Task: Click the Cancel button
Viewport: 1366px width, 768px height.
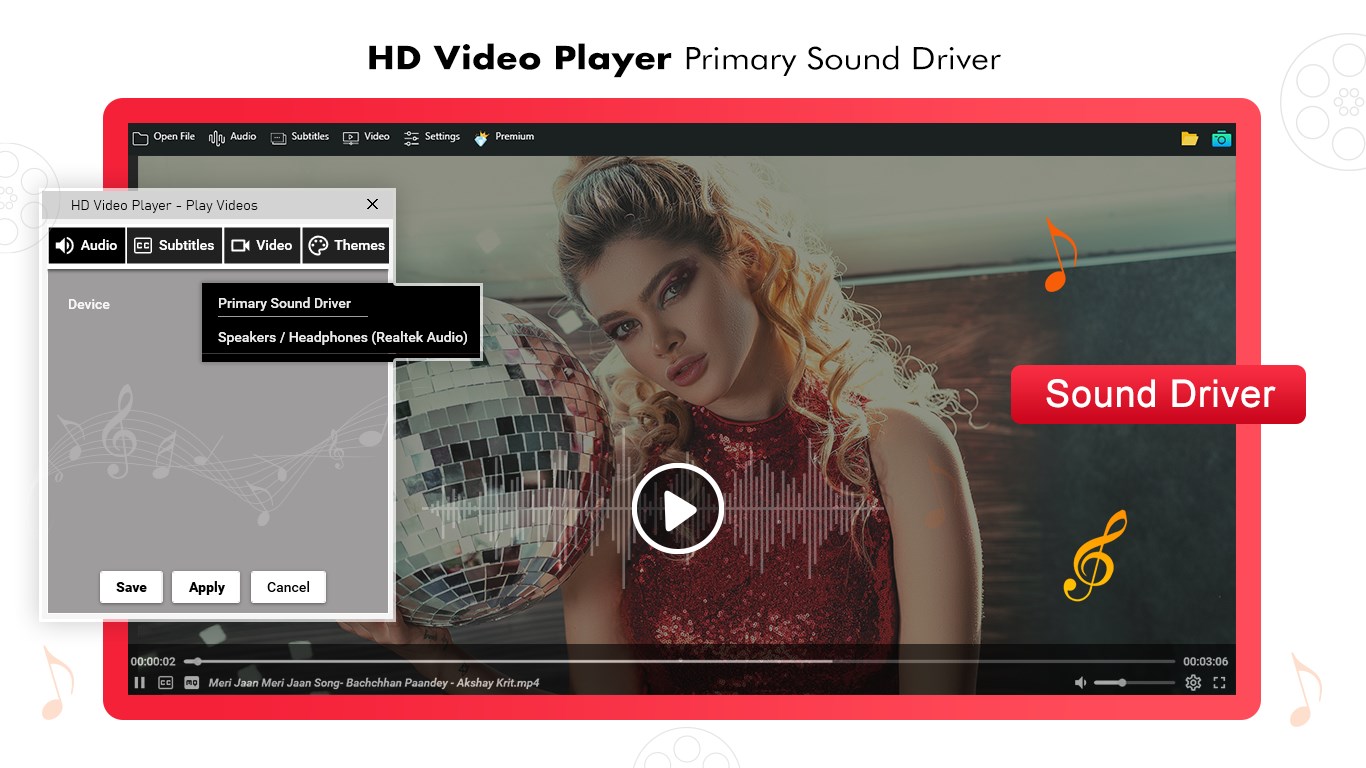Action: pos(288,587)
